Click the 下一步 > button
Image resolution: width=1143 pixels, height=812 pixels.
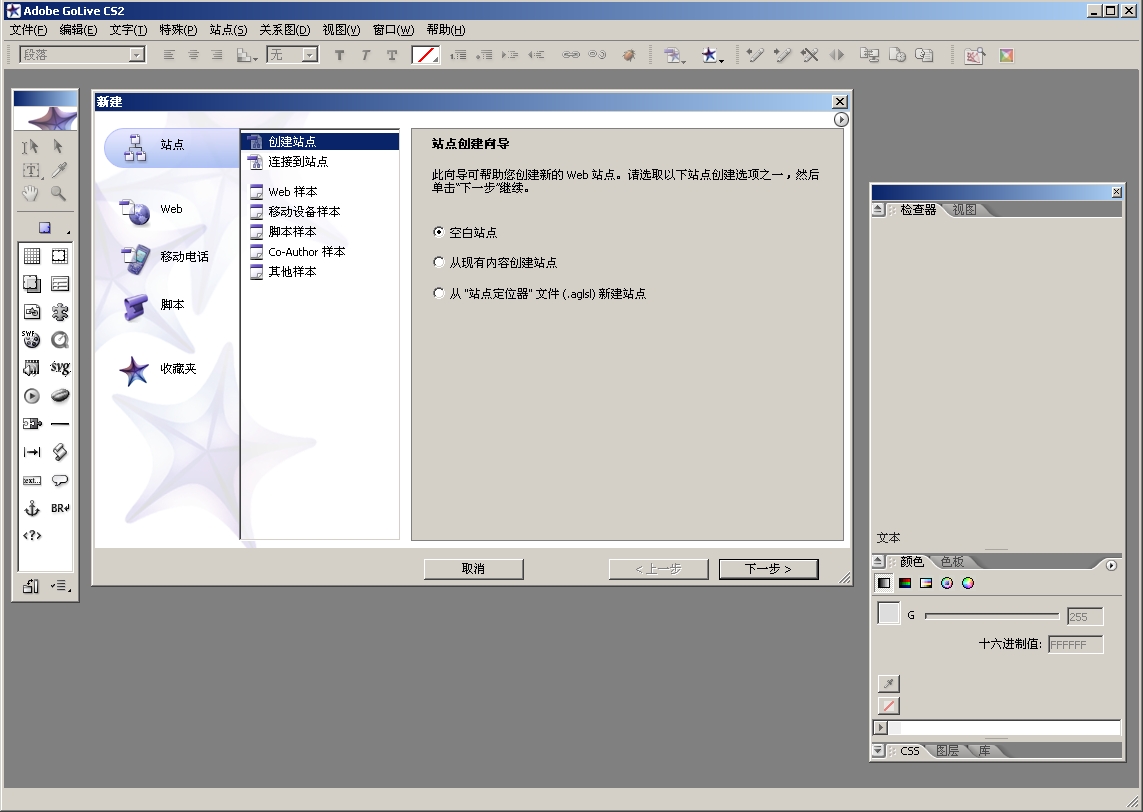(x=768, y=569)
